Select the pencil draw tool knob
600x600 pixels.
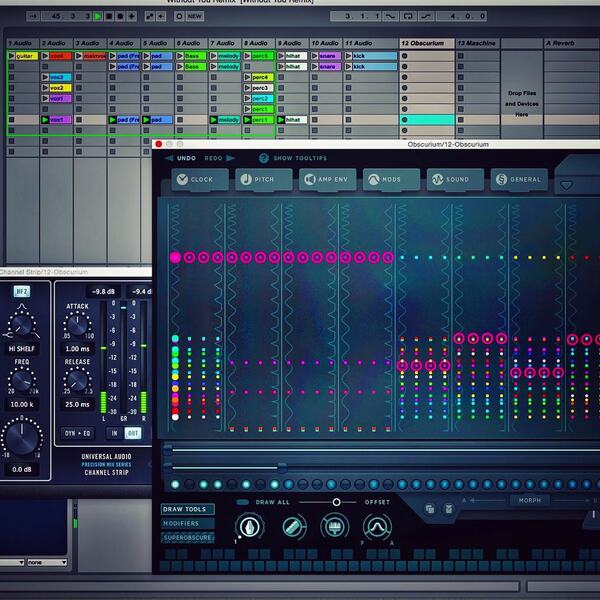coord(249,527)
